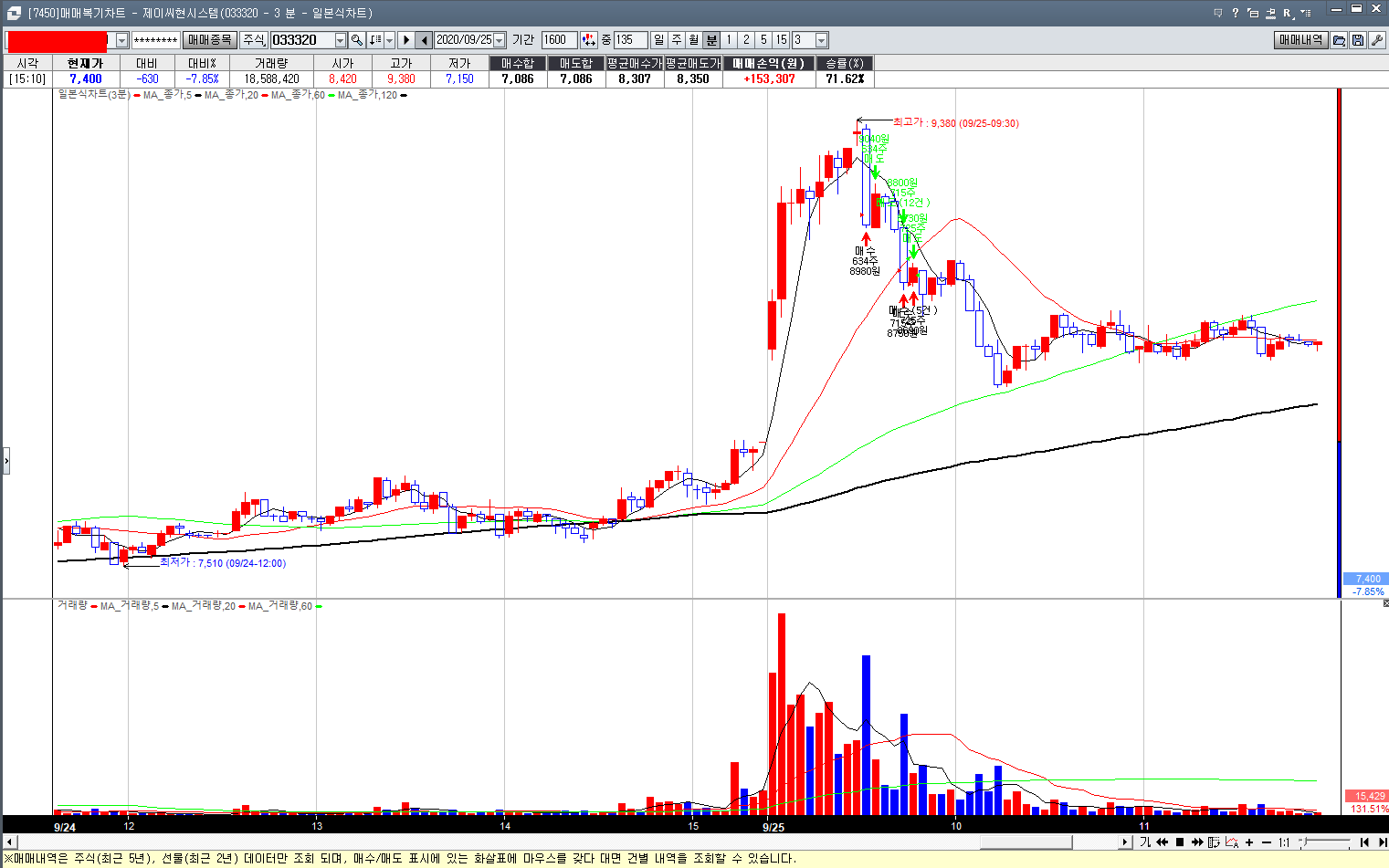Screen dimensions: 1389x868
Task: Click the 135 count field
Action: [630, 40]
